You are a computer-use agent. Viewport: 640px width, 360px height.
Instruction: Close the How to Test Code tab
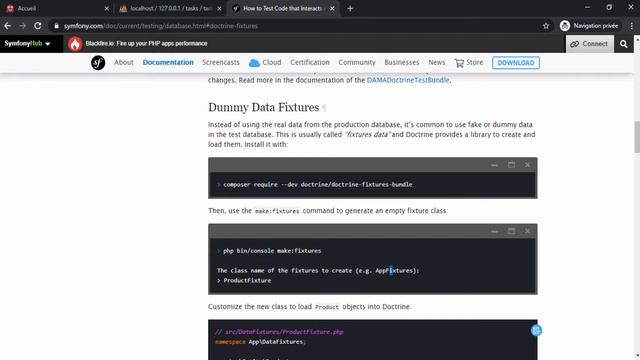tap(332, 8)
